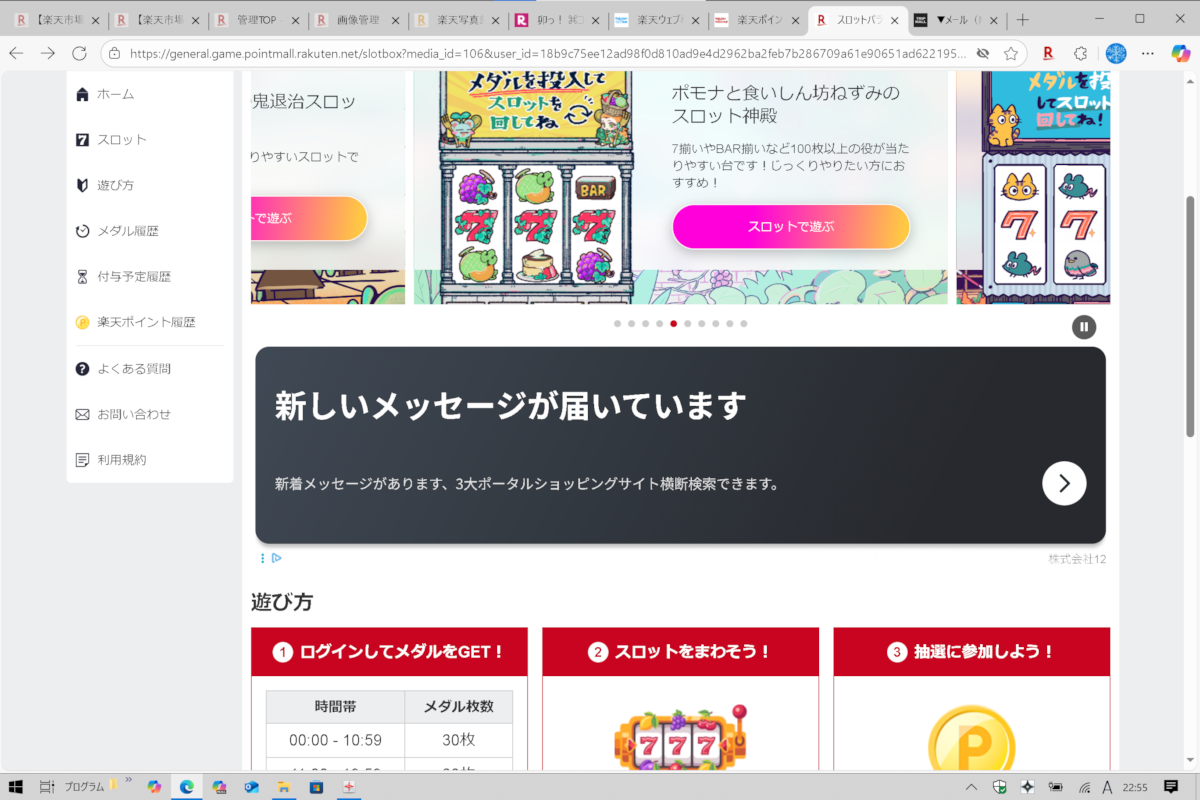Click the arrow button on message banner
This screenshot has height=800, width=1200.
(1064, 484)
